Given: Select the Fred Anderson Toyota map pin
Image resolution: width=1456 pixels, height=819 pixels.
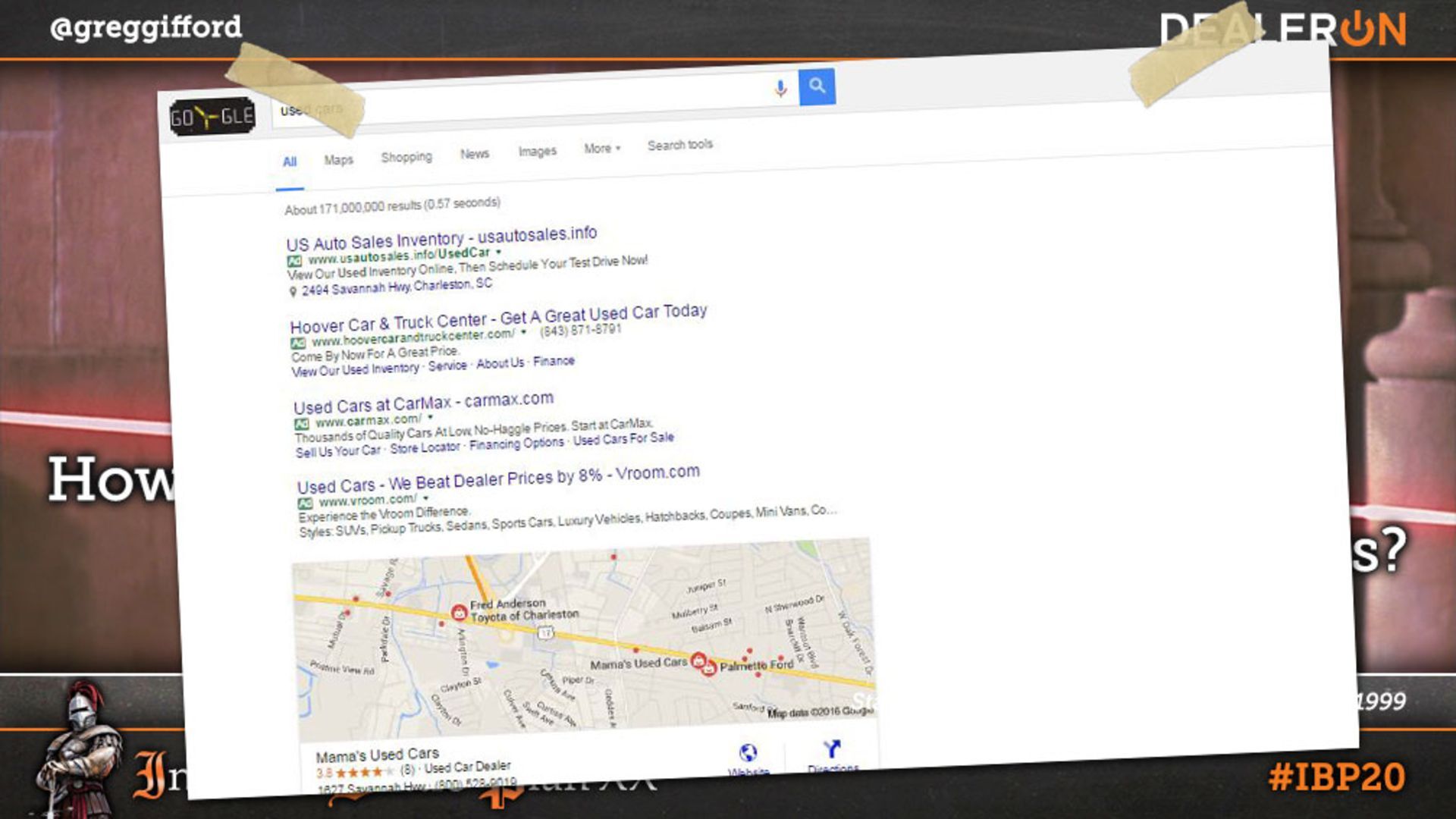Looking at the screenshot, I should coord(459,612).
